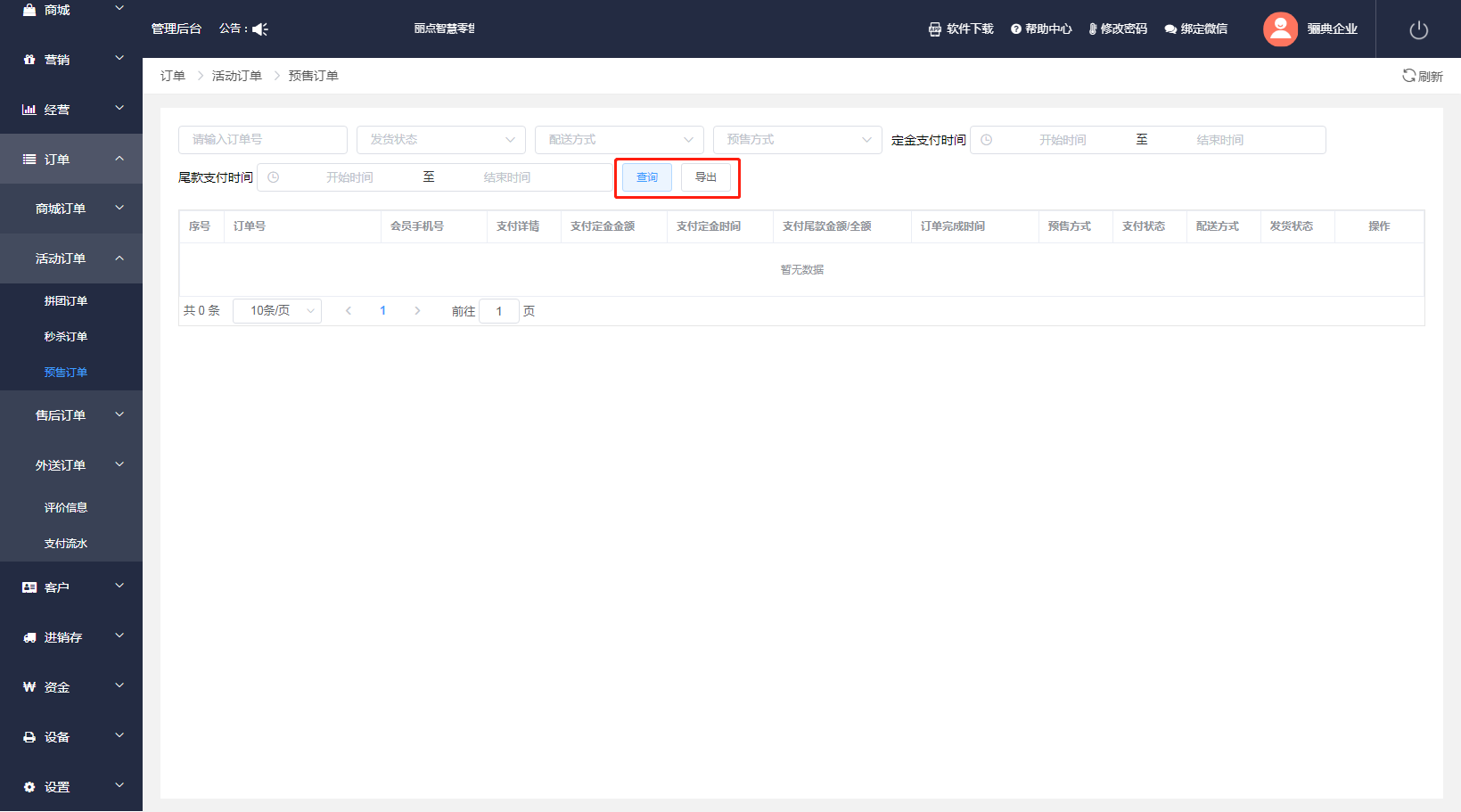The image size is (1461, 812).
Task: Click the 商城 shopping bag icon
Action: tap(29, 10)
